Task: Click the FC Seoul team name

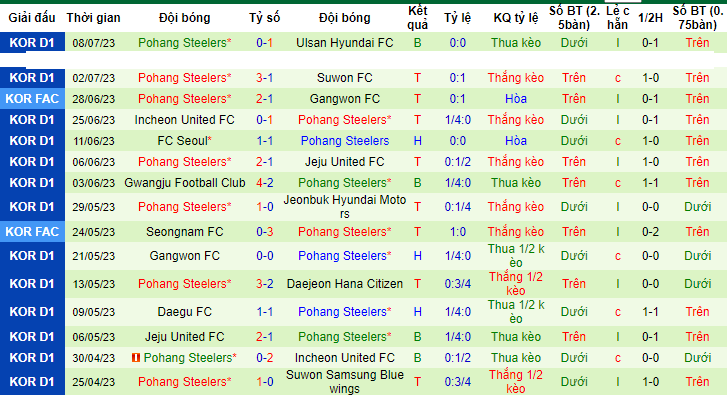Action: [x=185, y=141]
